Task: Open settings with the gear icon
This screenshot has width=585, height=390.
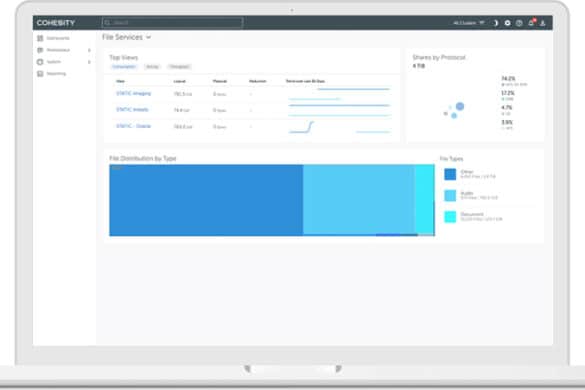Action: (507, 23)
